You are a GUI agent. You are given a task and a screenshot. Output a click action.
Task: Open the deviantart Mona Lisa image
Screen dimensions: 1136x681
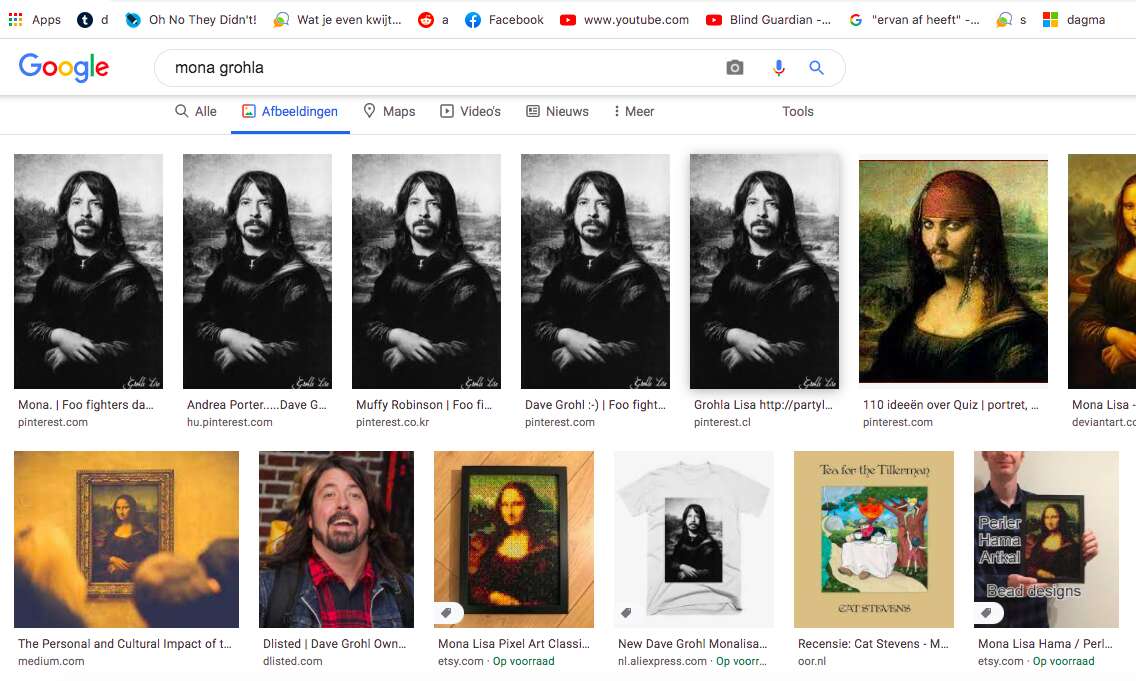pyautogui.click(x=1102, y=271)
